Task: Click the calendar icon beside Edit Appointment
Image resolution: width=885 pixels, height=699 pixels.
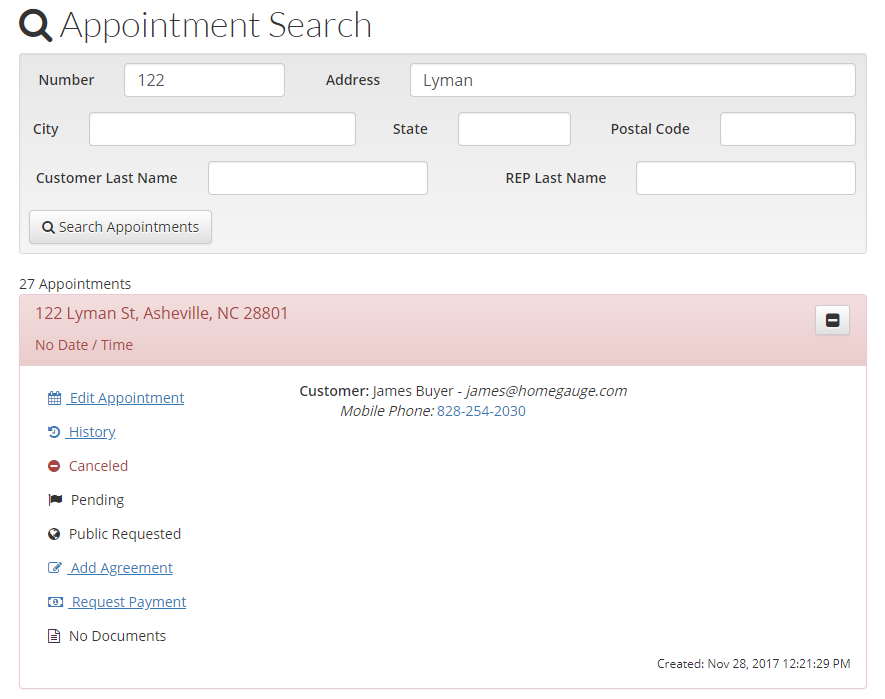Action: pos(54,398)
